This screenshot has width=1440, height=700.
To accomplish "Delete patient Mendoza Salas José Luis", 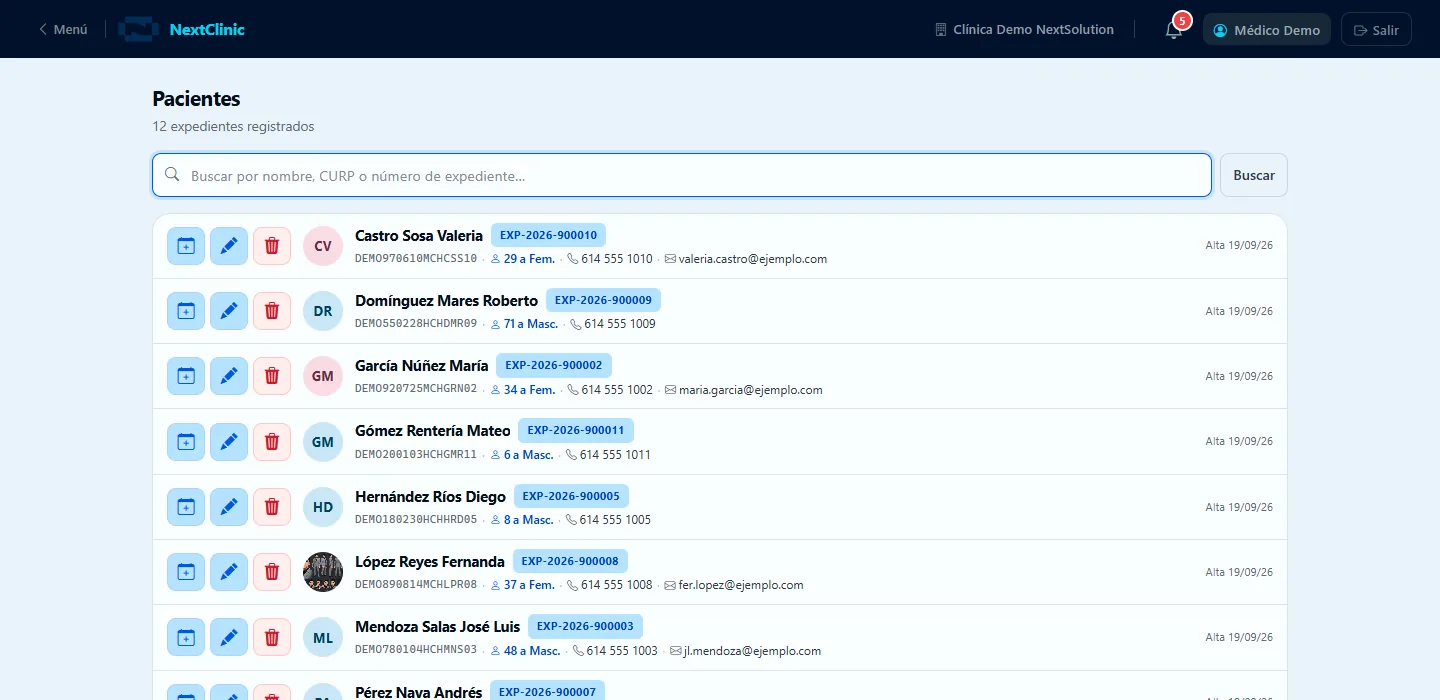I will [x=272, y=637].
